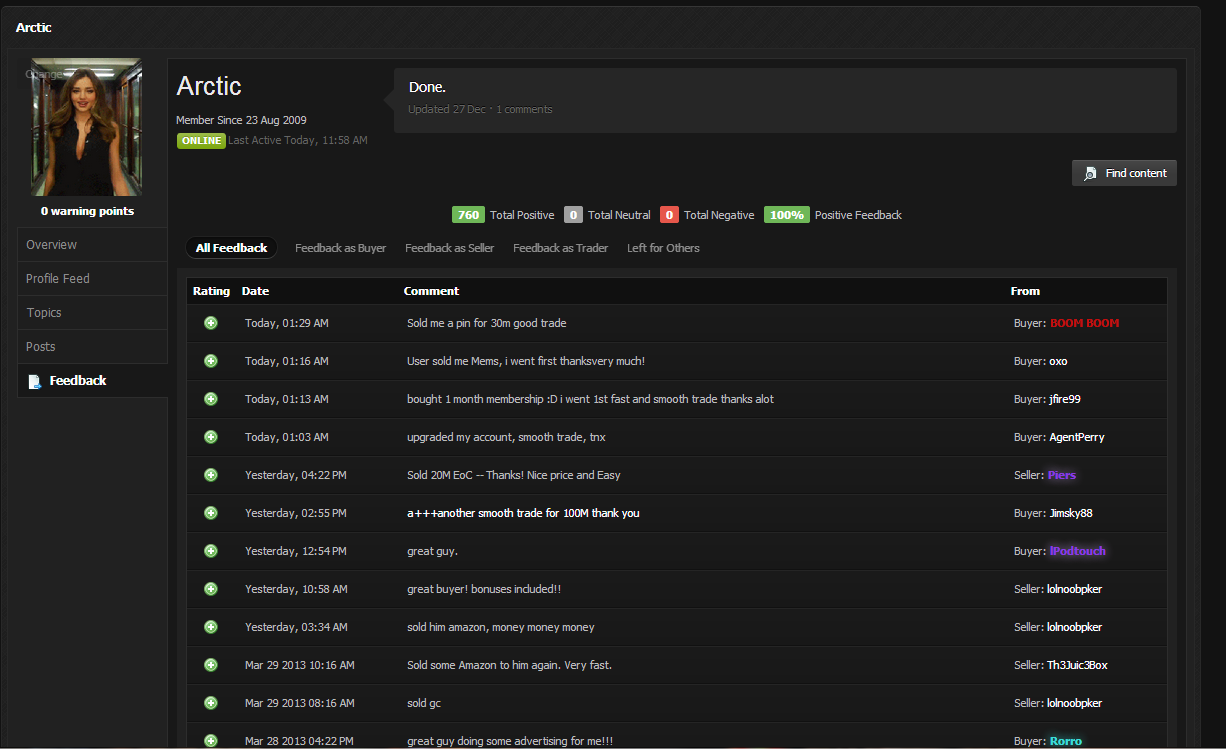This screenshot has width=1226, height=749.
Task: Click the 100% Positive Feedback badge
Action: (x=787, y=215)
